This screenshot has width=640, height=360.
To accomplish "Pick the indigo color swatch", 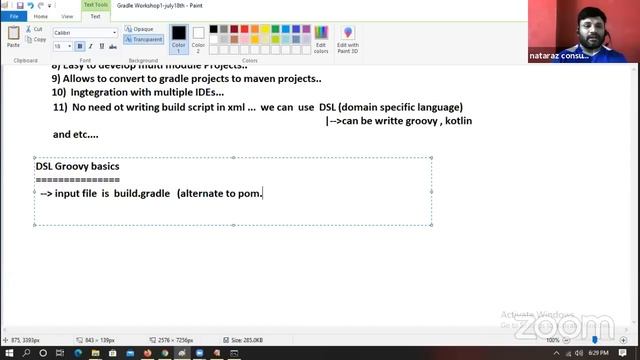I will (x=296, y=29).
